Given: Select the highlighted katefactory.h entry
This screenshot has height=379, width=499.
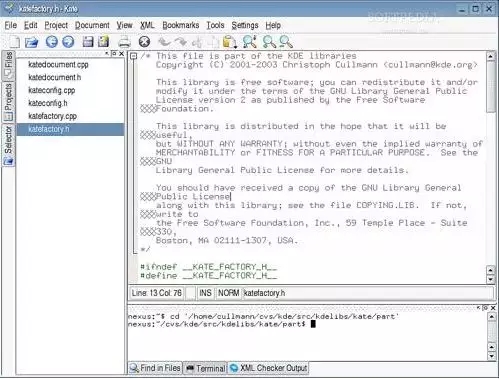Looking at the screenshot, I should click(70, 129).
